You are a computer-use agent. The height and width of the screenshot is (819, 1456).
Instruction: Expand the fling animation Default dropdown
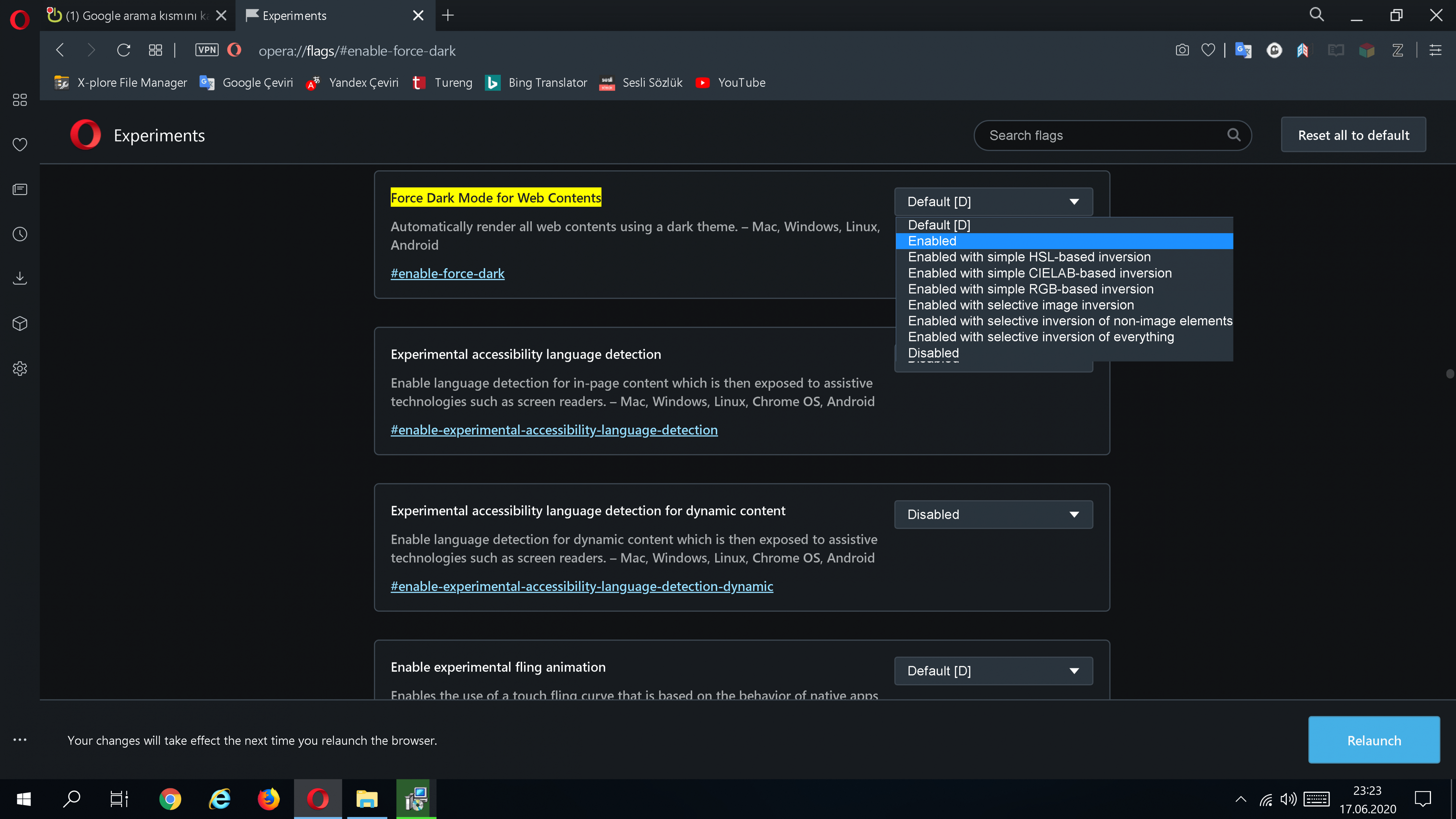tap(993, 671)
